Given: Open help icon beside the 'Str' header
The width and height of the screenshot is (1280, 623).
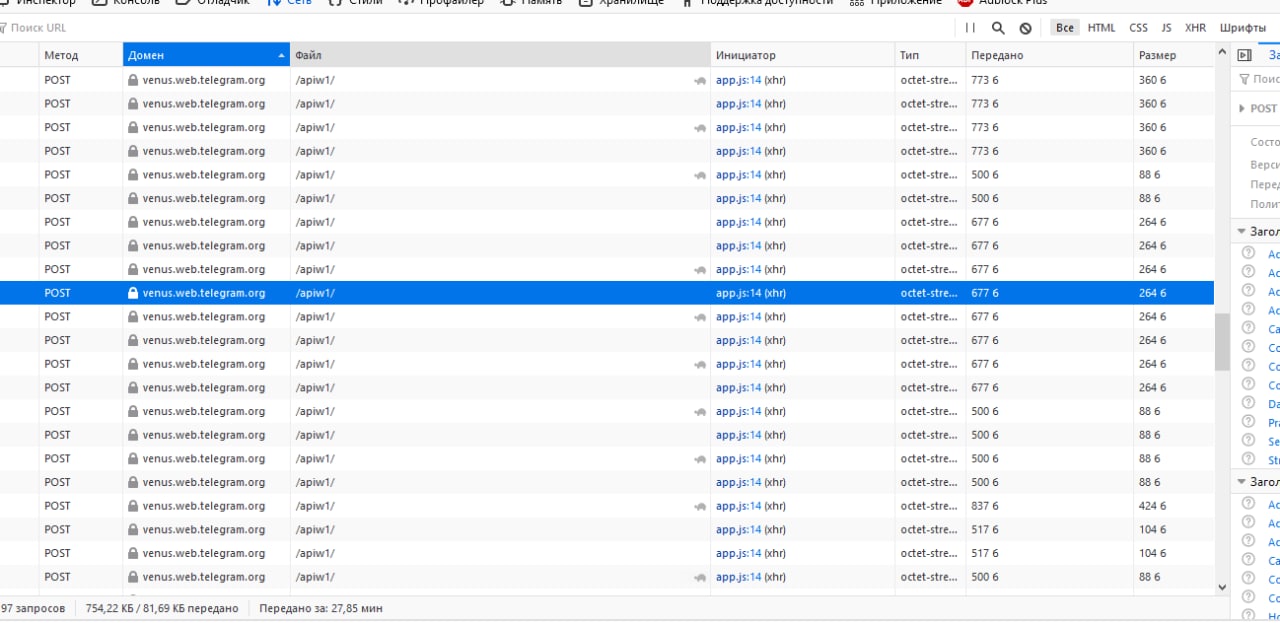Looking at the screenshot, I should [x=1248, y=459].
